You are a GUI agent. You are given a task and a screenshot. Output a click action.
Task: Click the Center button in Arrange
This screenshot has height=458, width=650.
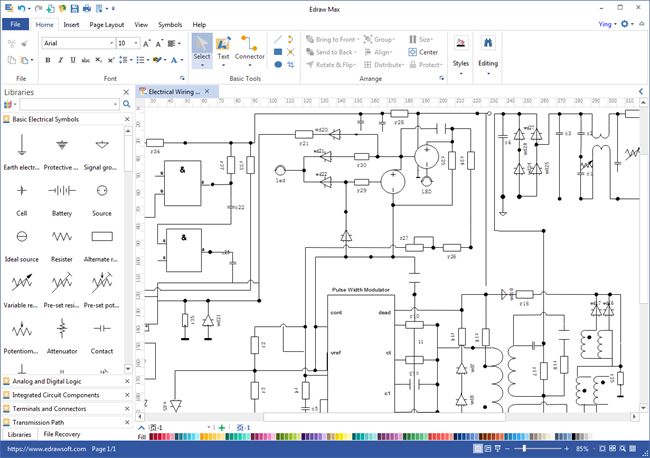coord(423,52)
